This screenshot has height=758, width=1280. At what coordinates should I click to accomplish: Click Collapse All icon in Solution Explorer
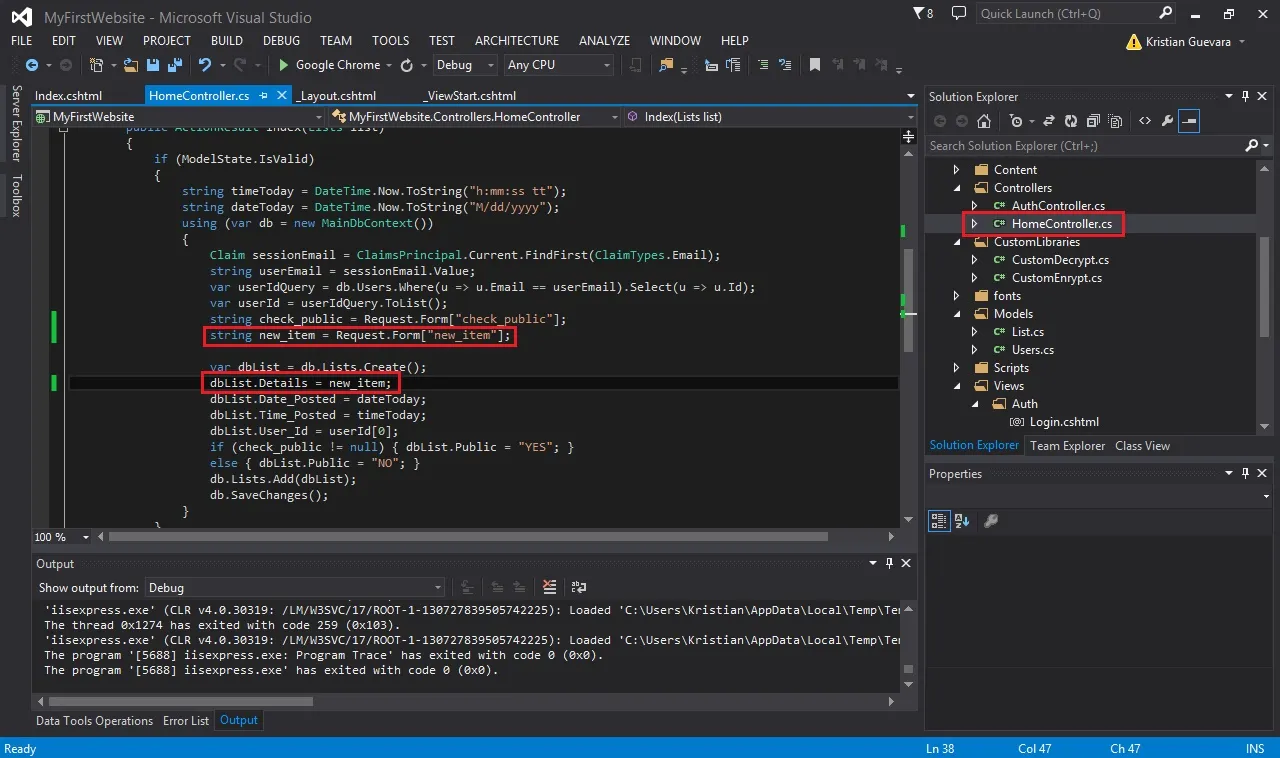tap(1092, 121)
